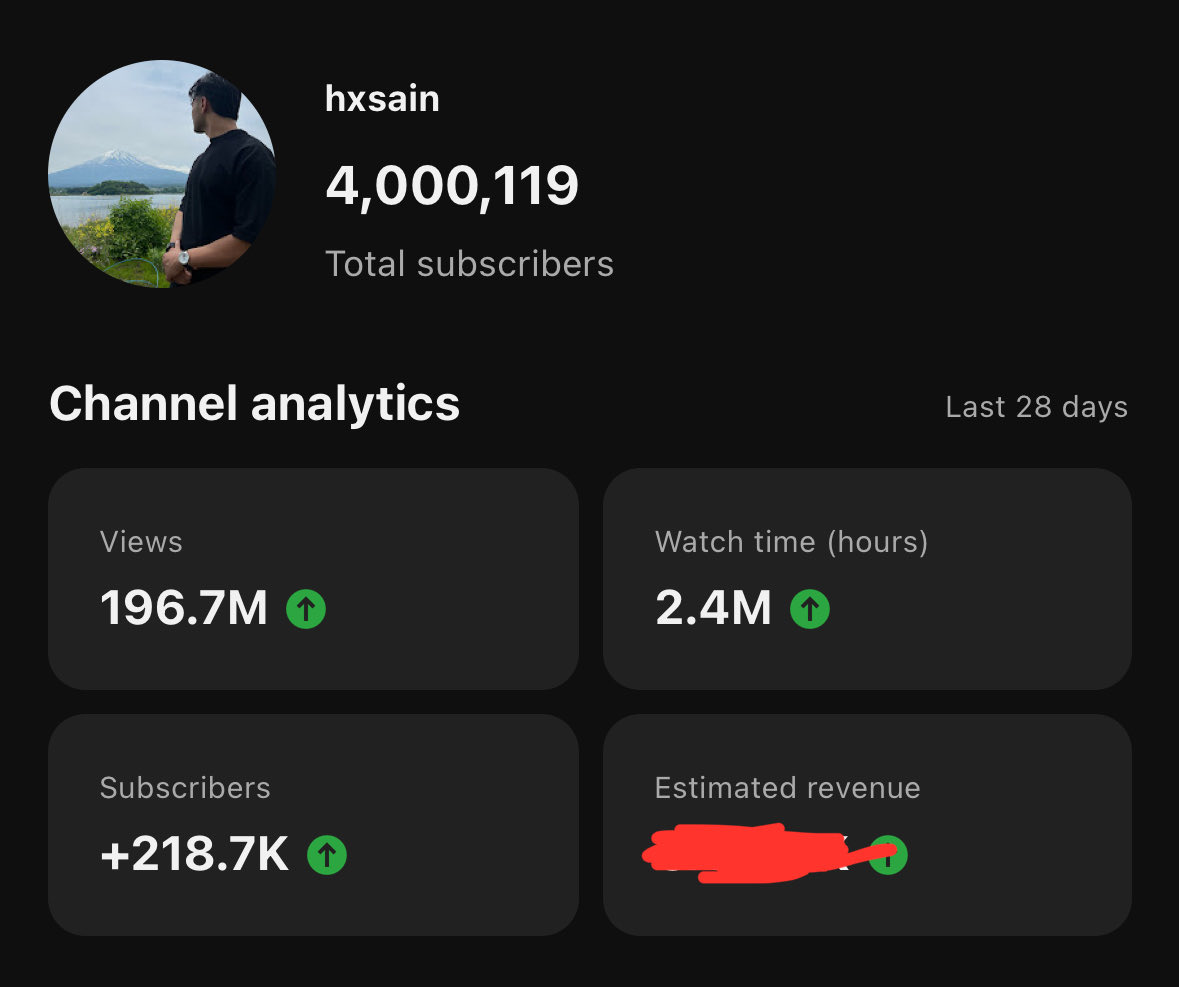This screenshot has width=1179, height=987.
Task: Open the hxsain channel profile picture
Action: (162, 175)
